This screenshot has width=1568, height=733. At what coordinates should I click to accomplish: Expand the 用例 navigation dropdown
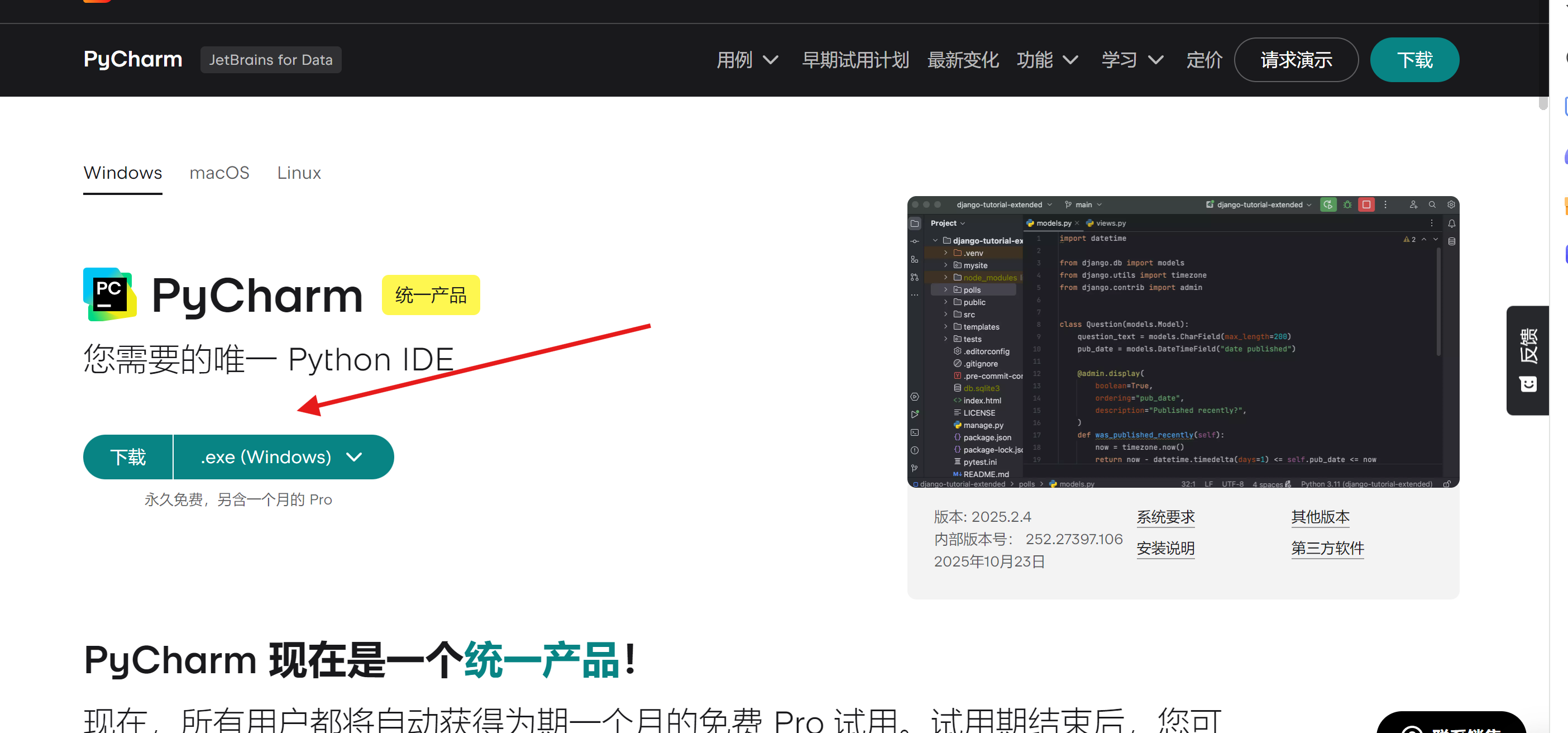click(x=747, y=60)
